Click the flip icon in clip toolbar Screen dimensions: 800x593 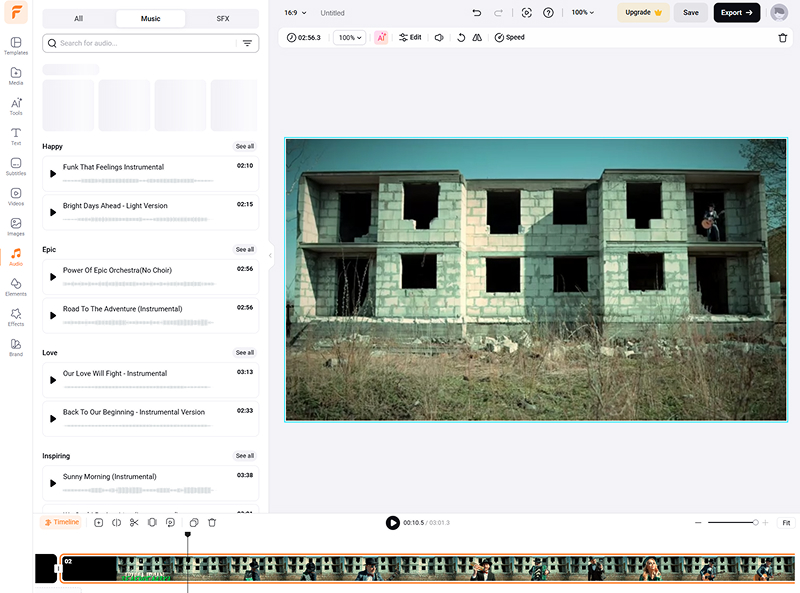point(477,38)
